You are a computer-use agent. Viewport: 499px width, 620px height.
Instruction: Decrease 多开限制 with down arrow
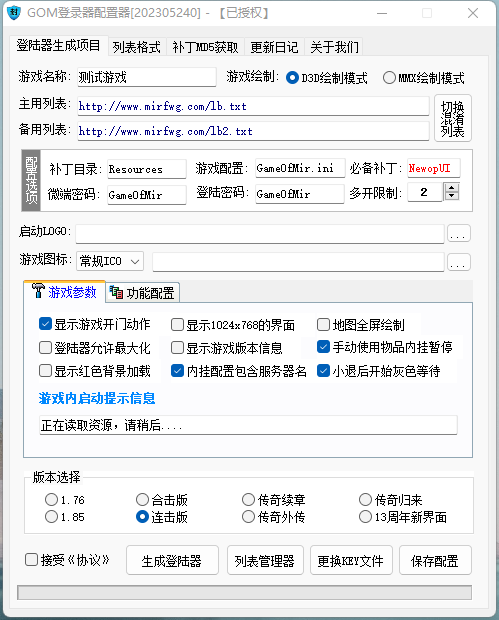(x=452, y=196)
